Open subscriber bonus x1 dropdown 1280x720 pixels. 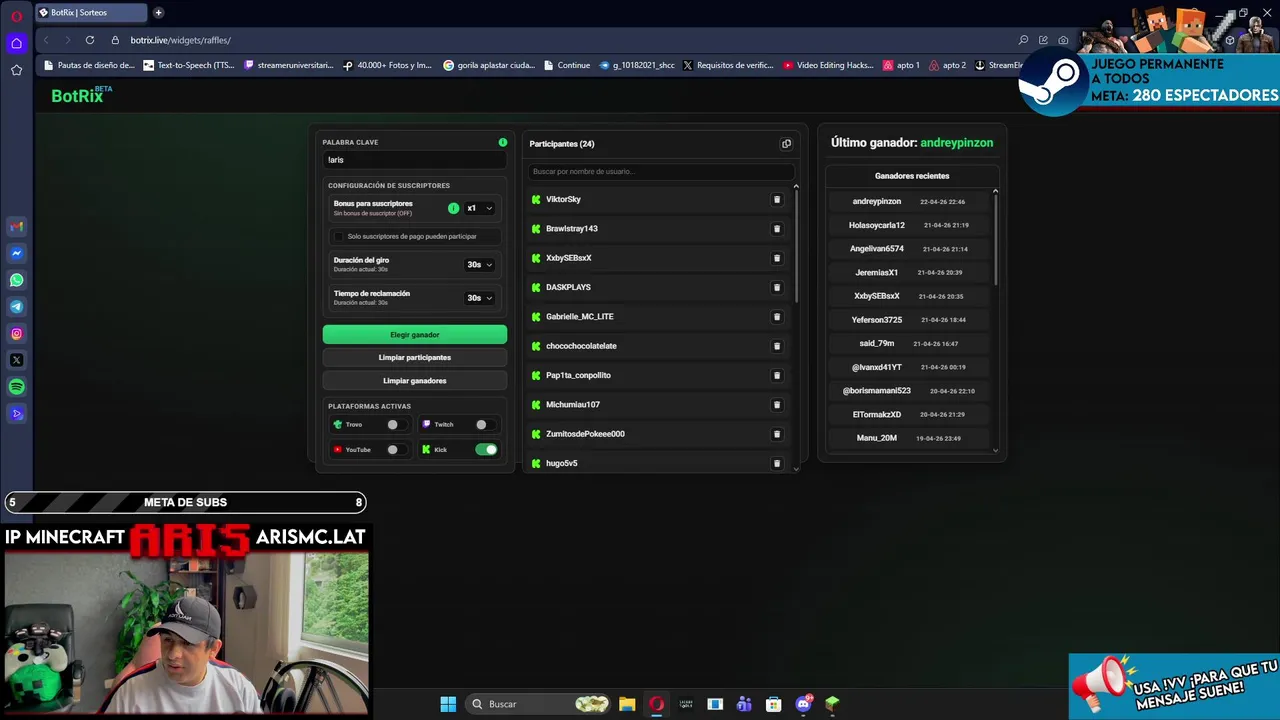pos(480,208)
